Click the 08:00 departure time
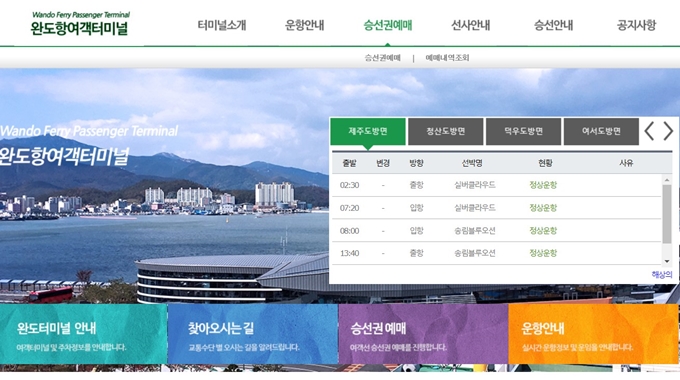Screen dimensions: 680x380 349,231
